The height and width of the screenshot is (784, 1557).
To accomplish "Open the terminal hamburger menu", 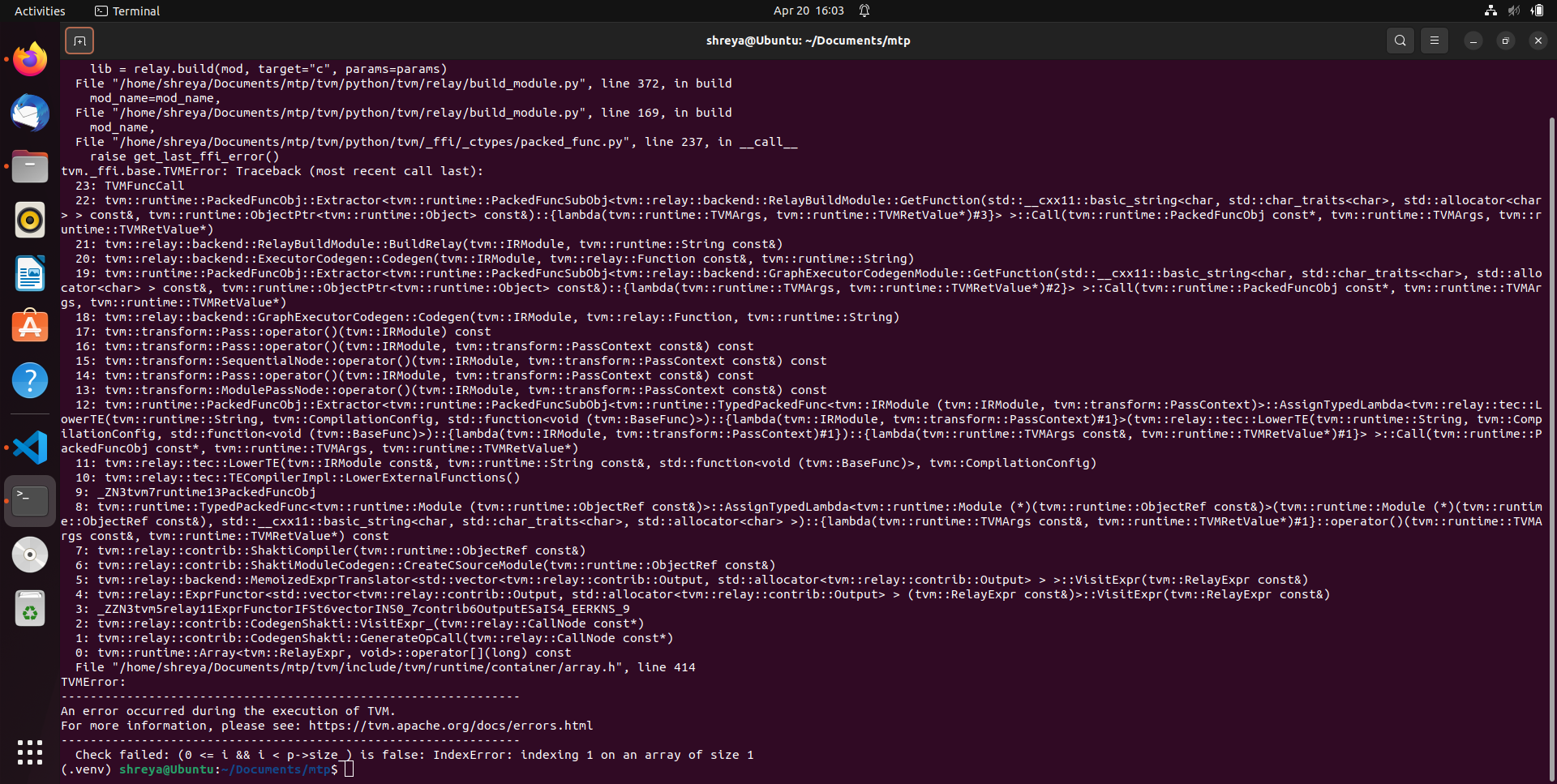I will tap(1434, 41).
